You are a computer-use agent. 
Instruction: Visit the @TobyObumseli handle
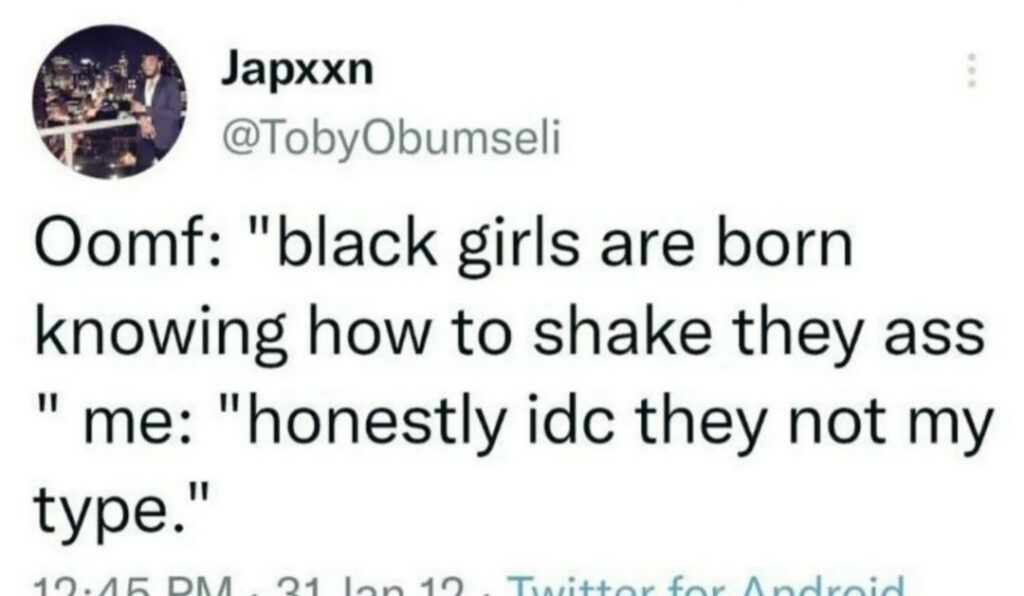[x=392, y=138]
